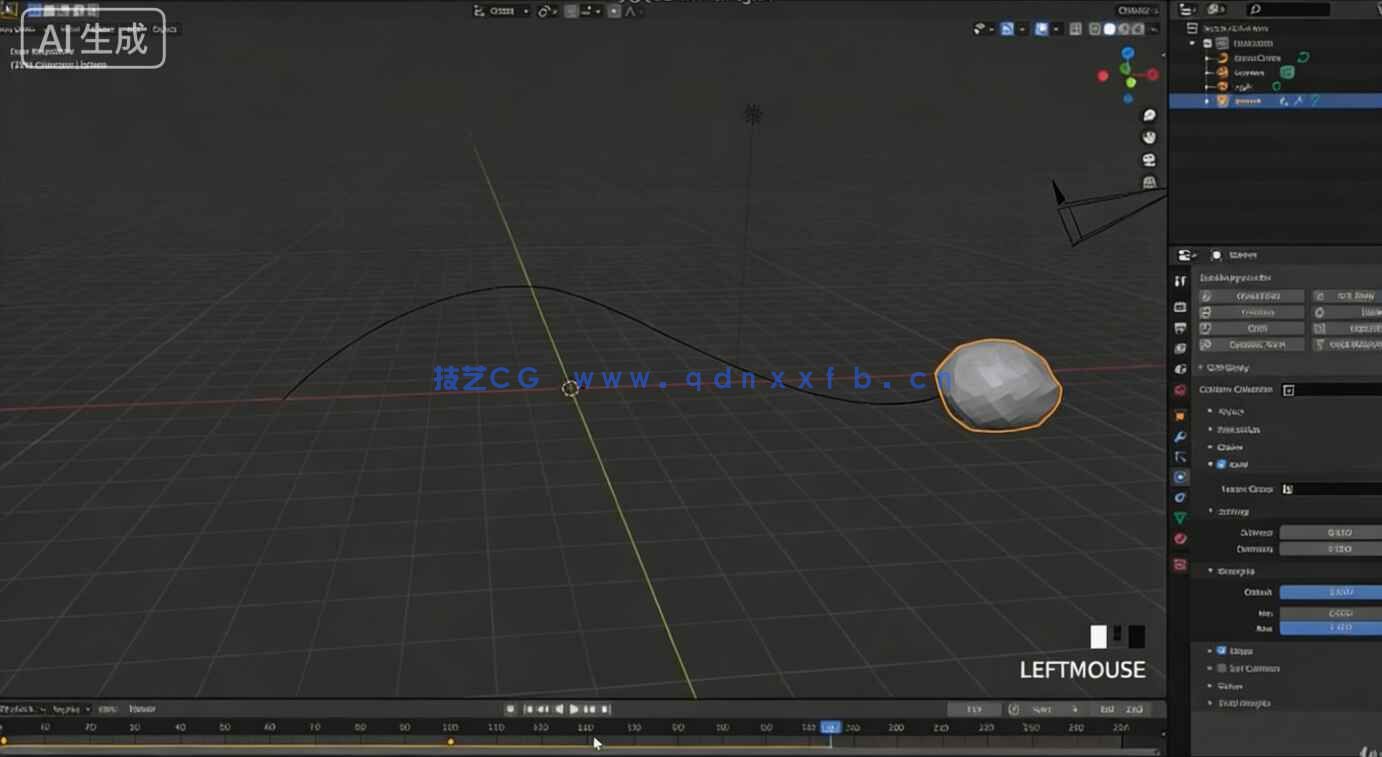Expand the Settings section in Properties panel
The width and height of the screenshot is (1382, 757).
pos(1213,512)
